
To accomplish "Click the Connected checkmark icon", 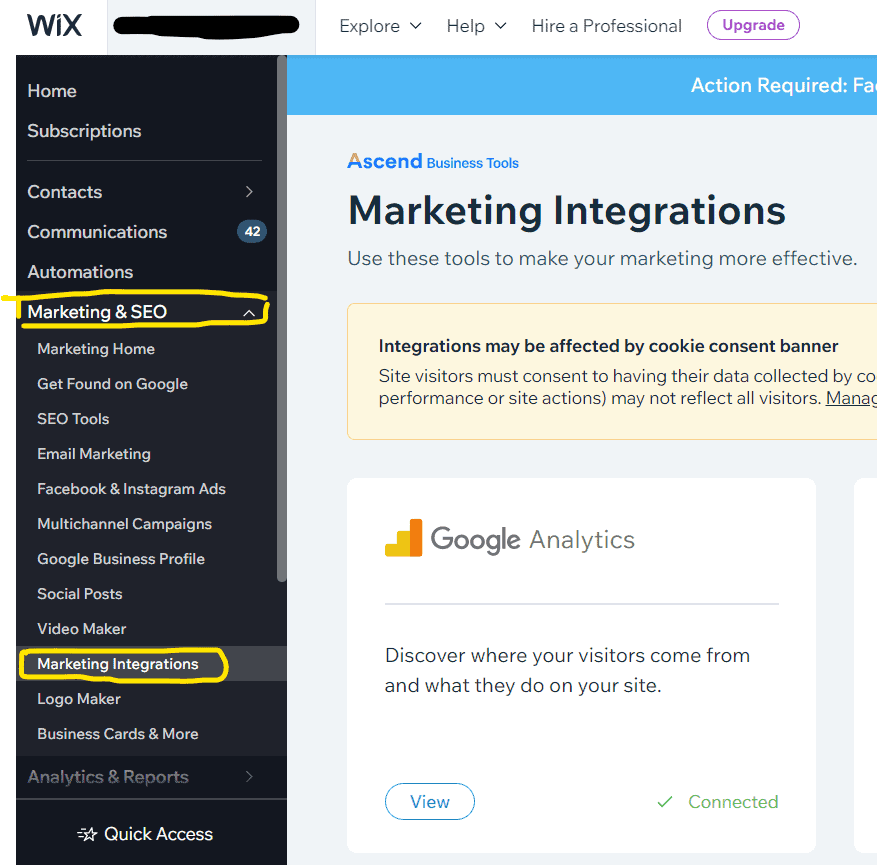I will click(x=664, y=802).
